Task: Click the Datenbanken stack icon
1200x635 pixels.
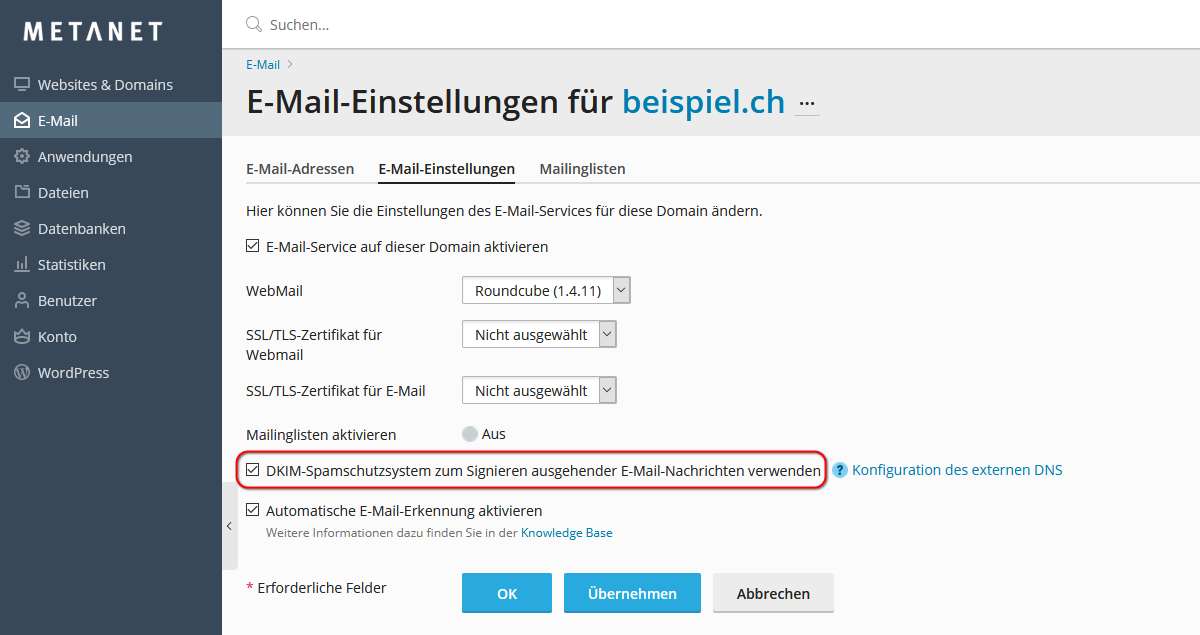Action: pos(22,229)
